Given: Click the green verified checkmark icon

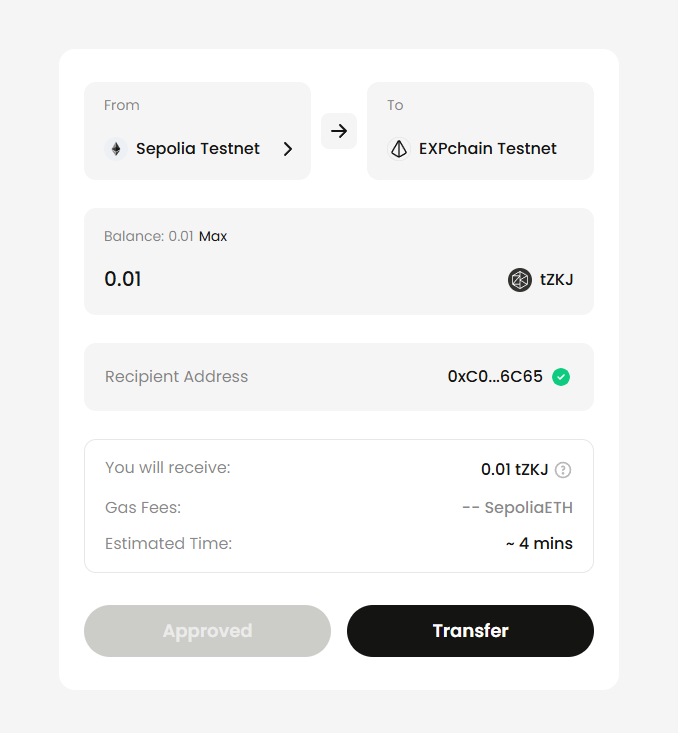Looking at the screenshot, I should (561, 377).
